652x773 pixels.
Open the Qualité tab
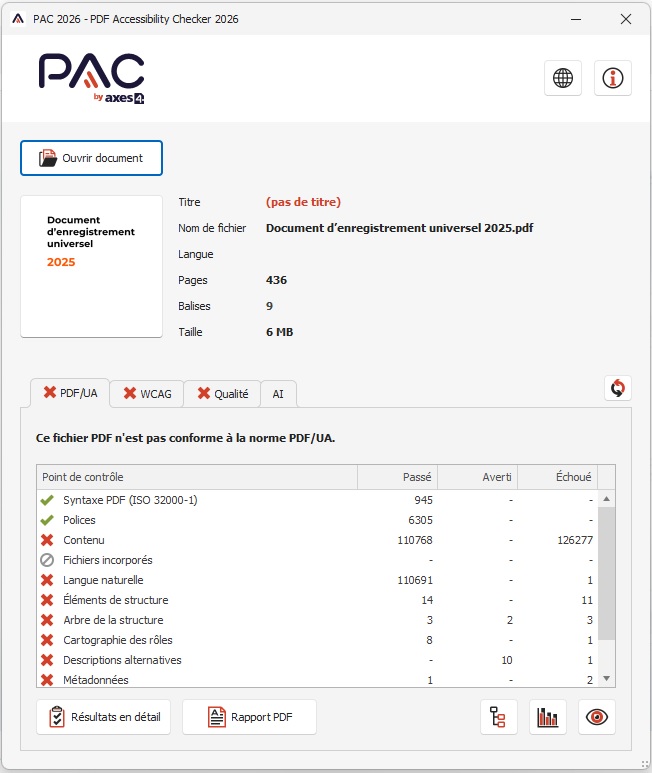pyautogui.click(x=222, y=393)
